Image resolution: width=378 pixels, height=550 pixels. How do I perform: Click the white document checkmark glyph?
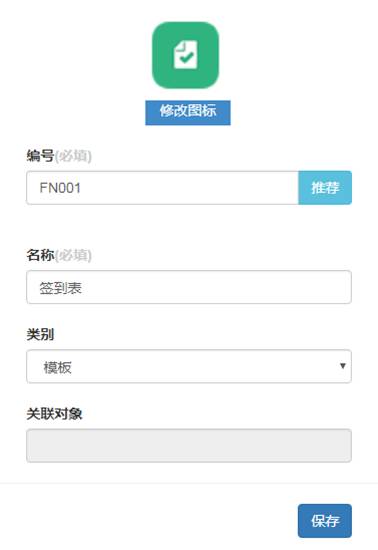185,55
